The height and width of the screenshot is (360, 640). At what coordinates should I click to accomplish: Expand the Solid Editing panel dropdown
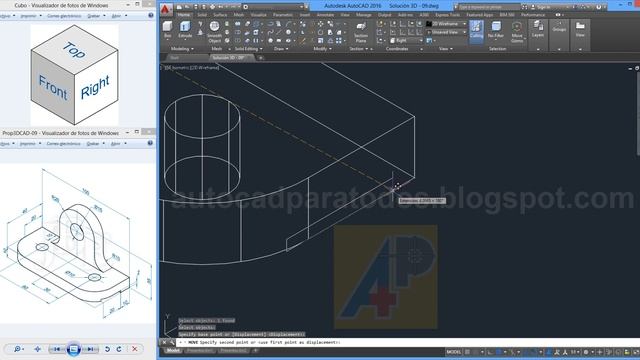click(x=248, y=49)
